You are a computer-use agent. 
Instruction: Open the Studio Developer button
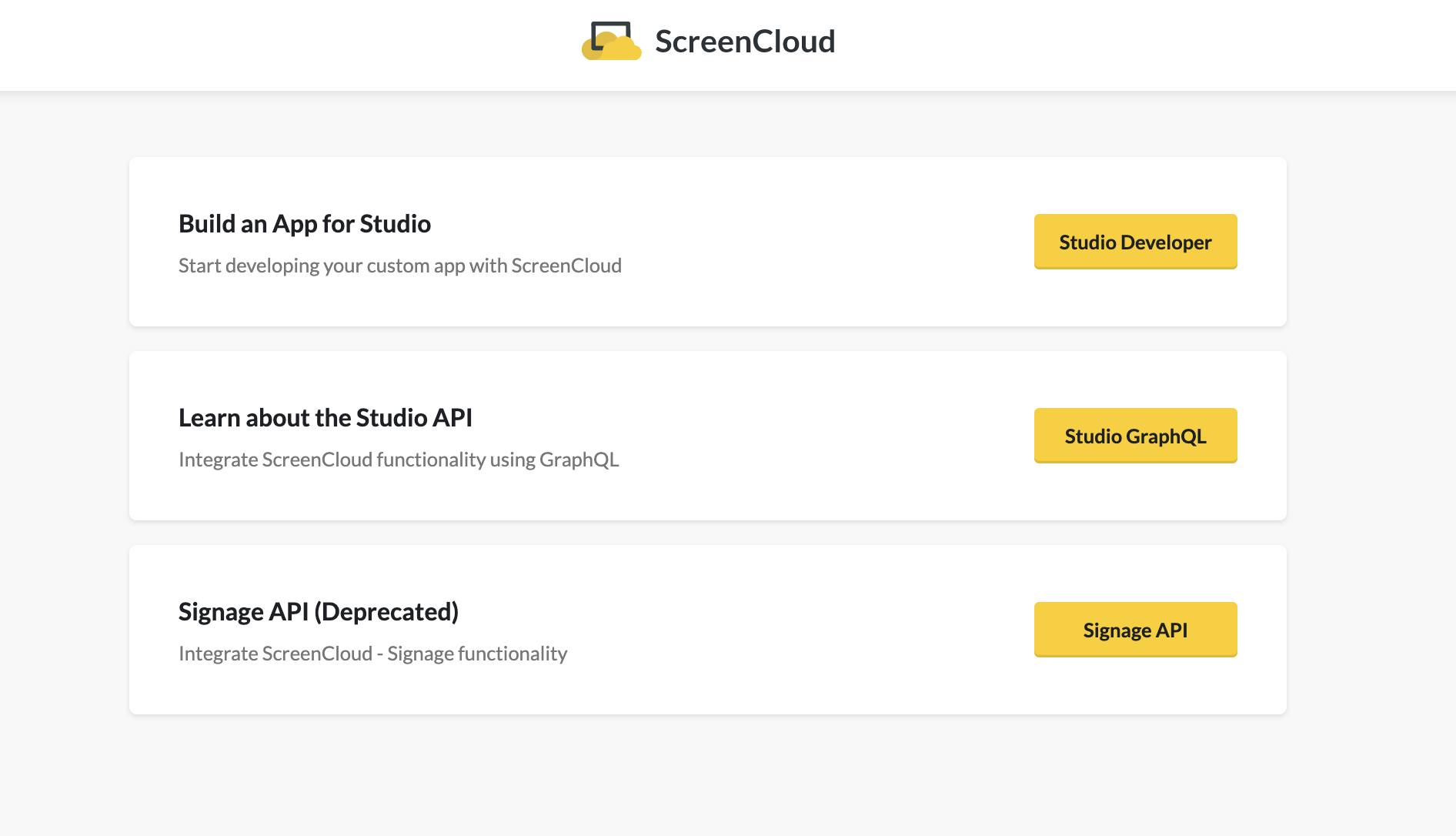pos(1135,242)
